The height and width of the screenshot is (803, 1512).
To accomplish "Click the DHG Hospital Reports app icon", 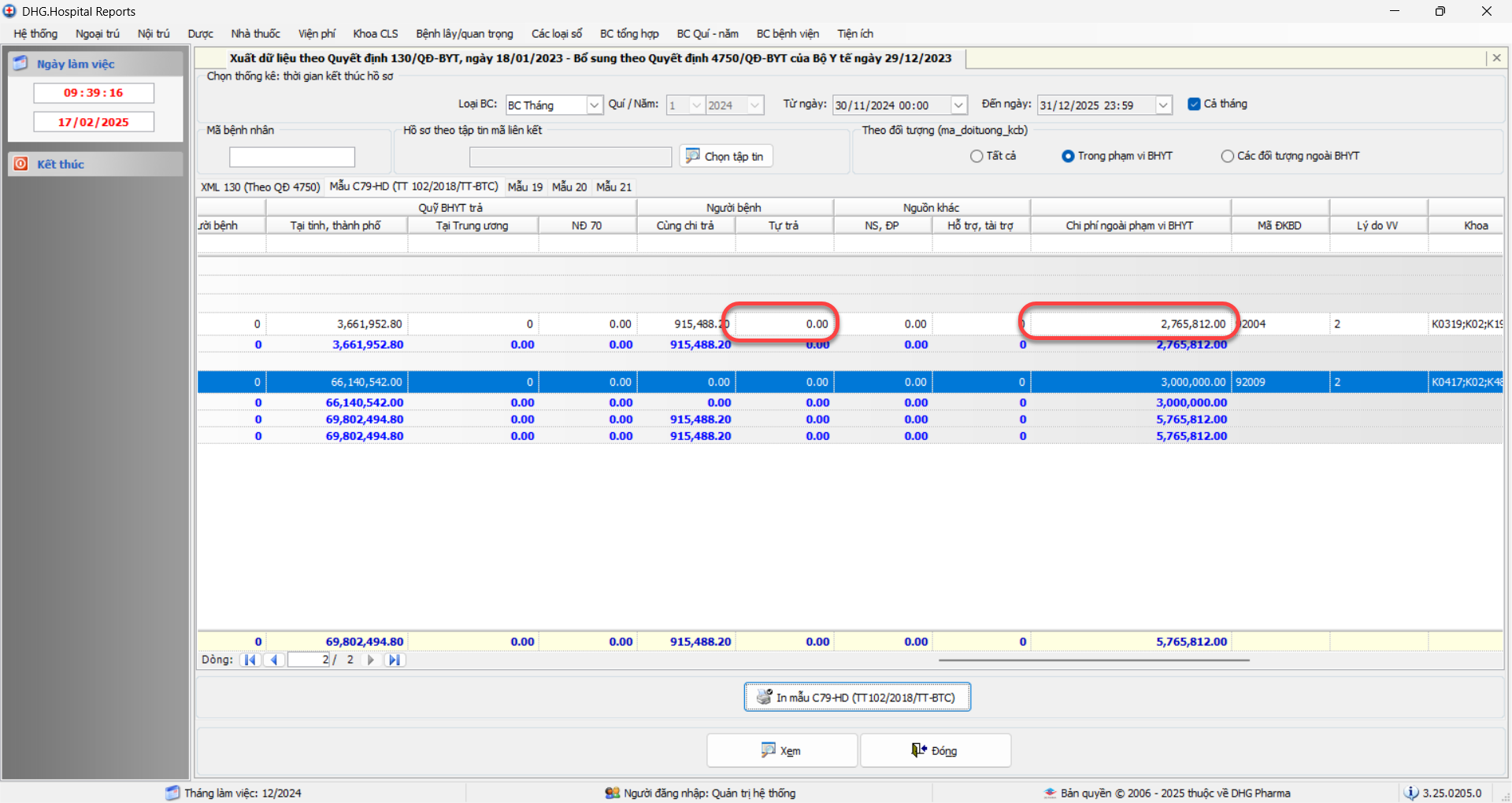I will (x=9, y=11).
